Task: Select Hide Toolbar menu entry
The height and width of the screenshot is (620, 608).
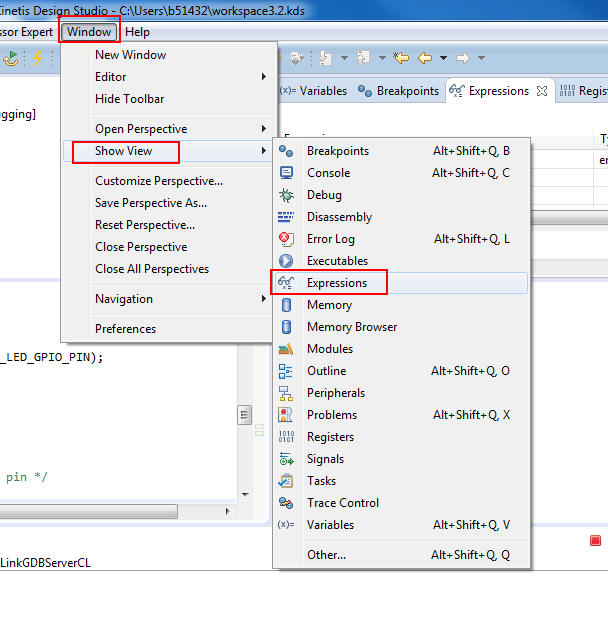Action: (x=170, y=98)
